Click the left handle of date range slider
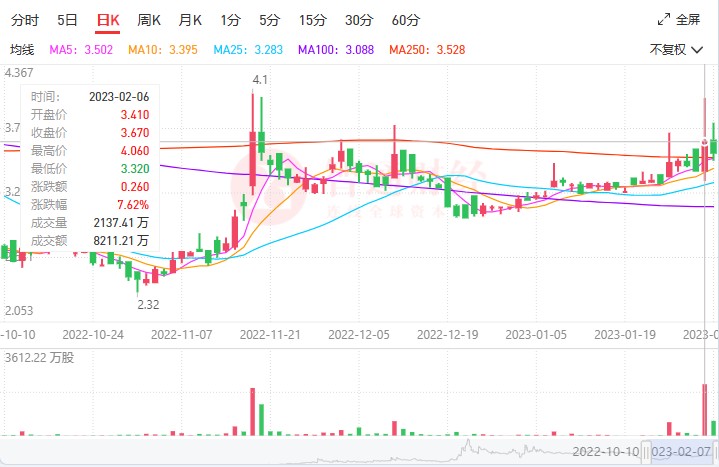 click(x=647, y=452)
